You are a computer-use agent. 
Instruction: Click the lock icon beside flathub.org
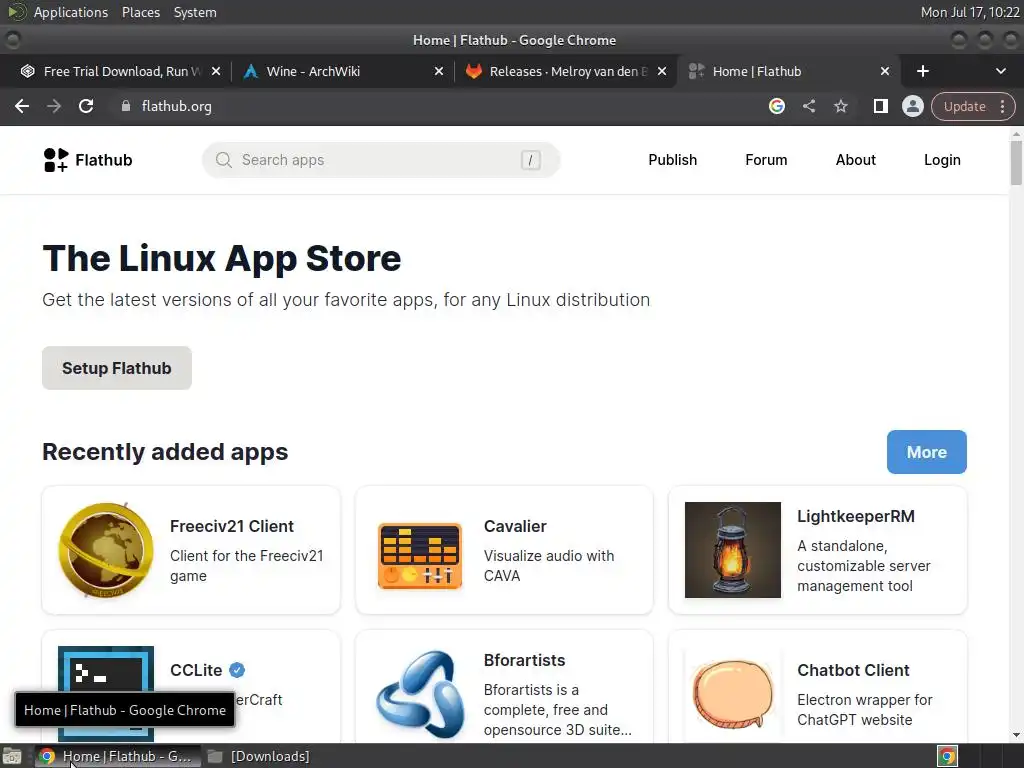click(126, 106)
